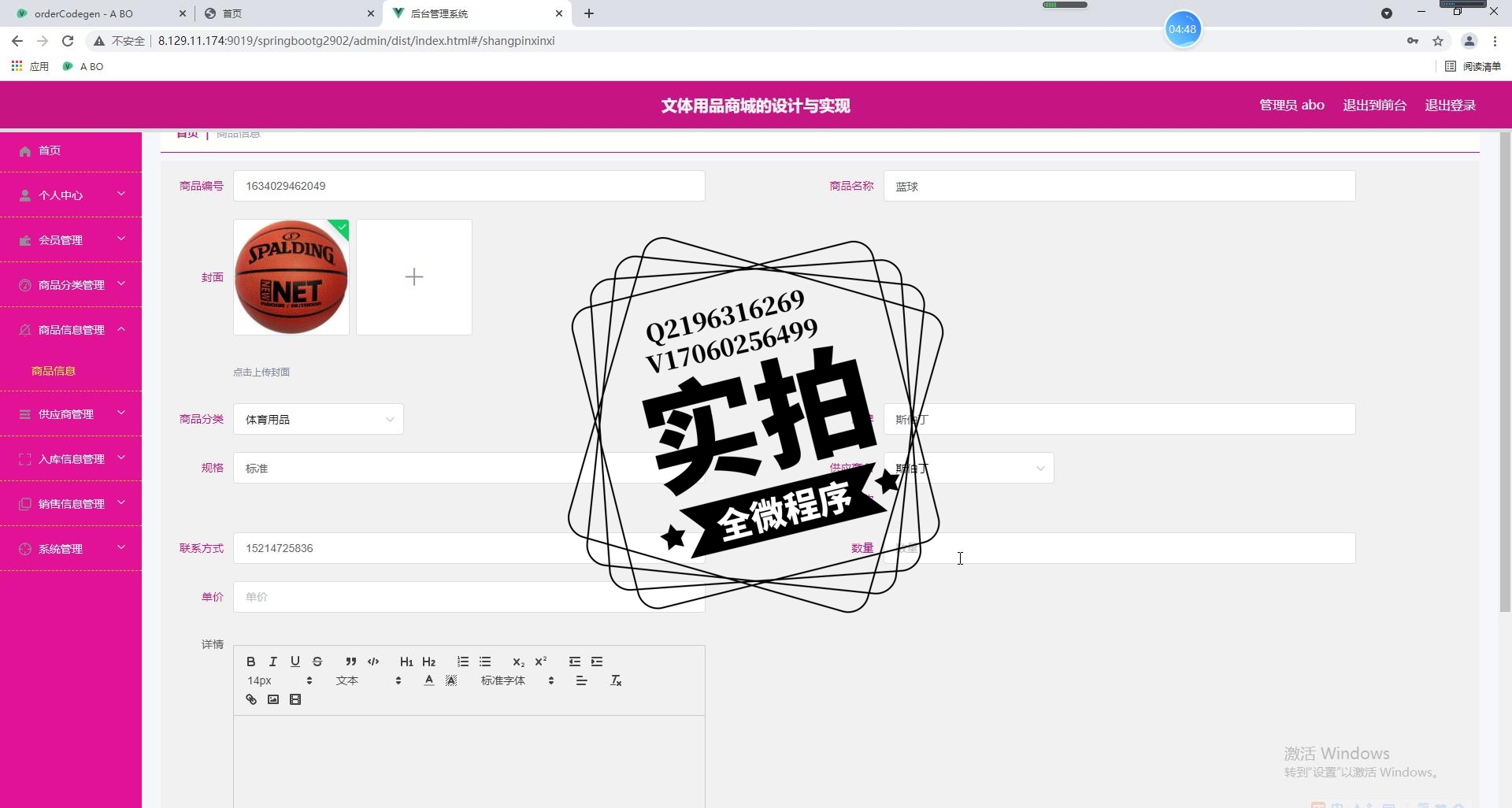1512x808 pixels.
Task: Open A BO bookmark
Action: click(83, 66)
